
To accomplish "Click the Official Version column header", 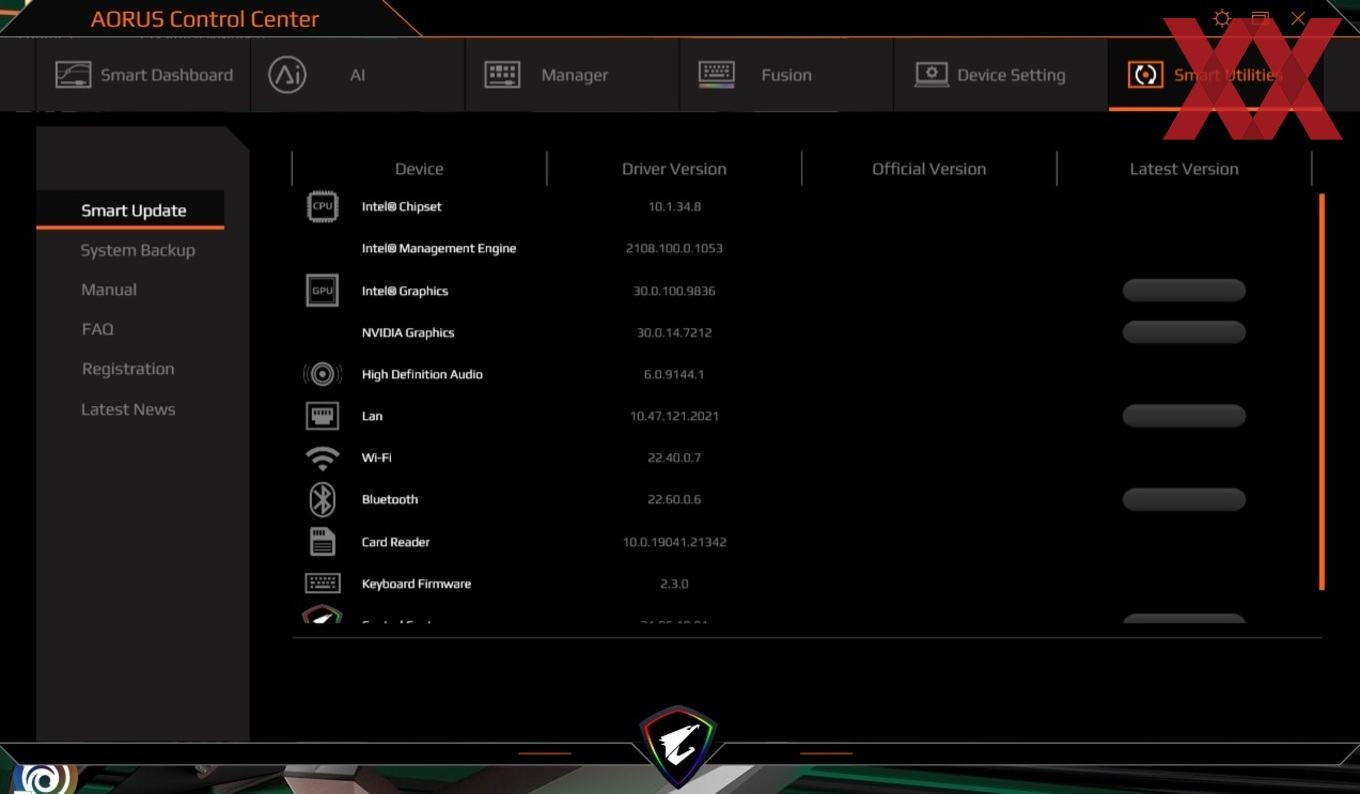I will [929, 169].
